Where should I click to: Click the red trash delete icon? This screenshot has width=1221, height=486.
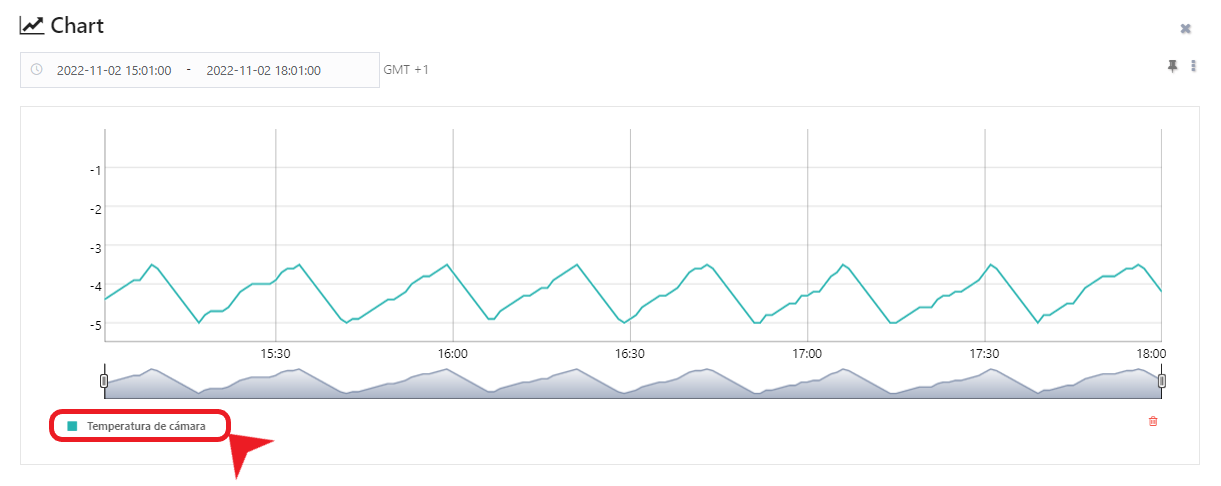[x=1153, y=422]
